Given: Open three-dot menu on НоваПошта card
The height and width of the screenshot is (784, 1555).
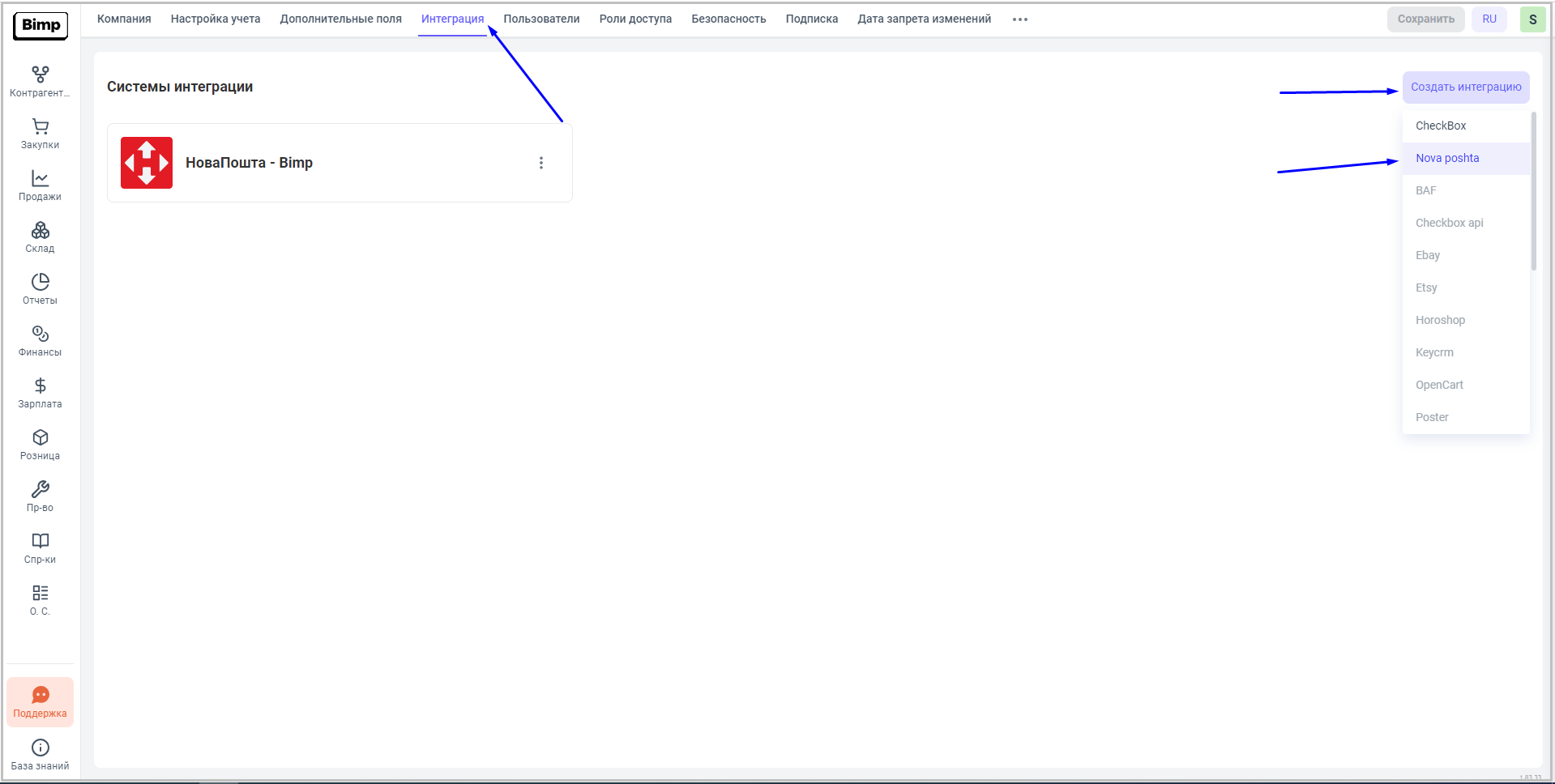Looking at the screenshot, I should tap(541, 163).
